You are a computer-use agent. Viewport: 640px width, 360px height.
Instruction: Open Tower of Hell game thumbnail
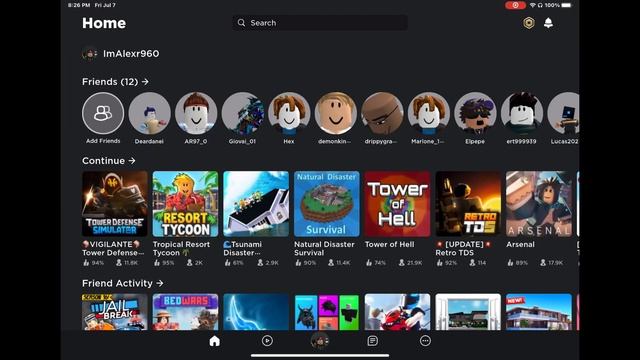[x=397, y=204]
